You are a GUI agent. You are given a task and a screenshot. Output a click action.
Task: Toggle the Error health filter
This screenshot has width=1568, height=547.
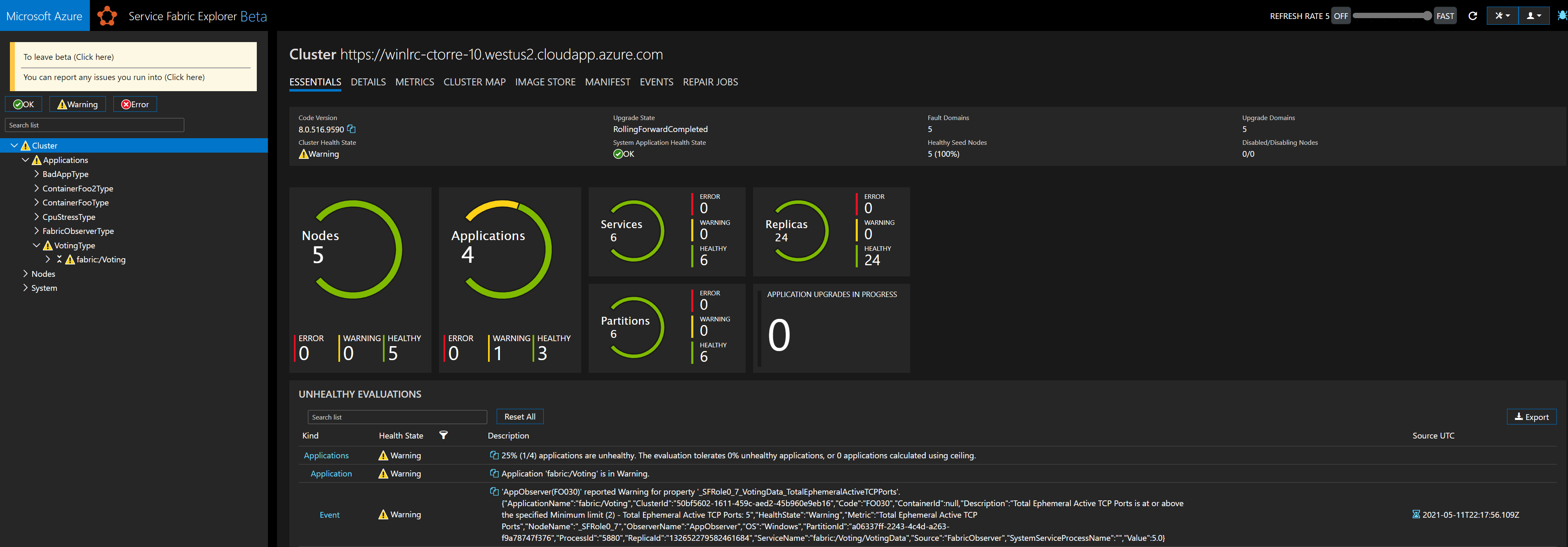[x=134, y=104]
